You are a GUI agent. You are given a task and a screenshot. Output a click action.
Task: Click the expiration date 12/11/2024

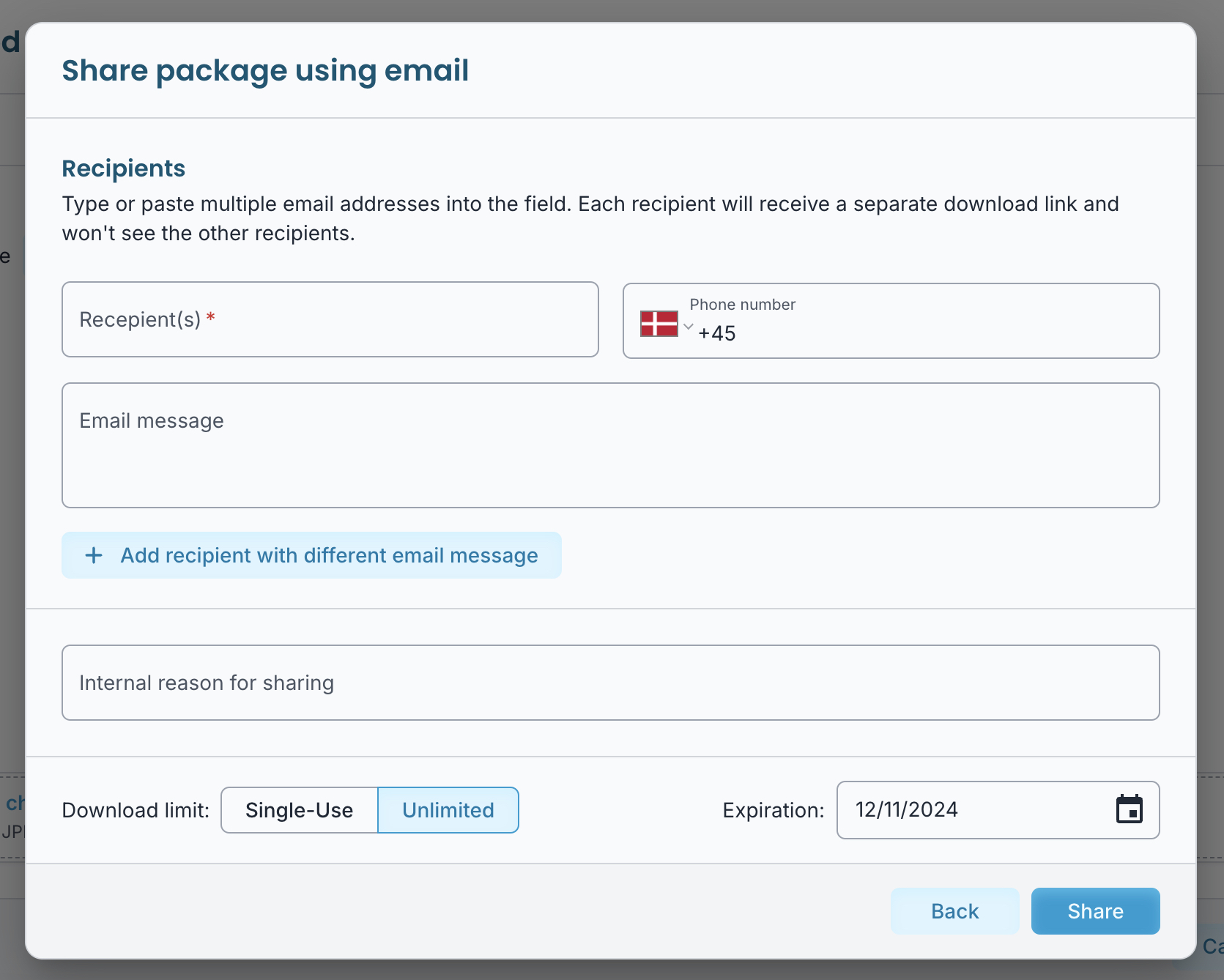click(907, 809)
